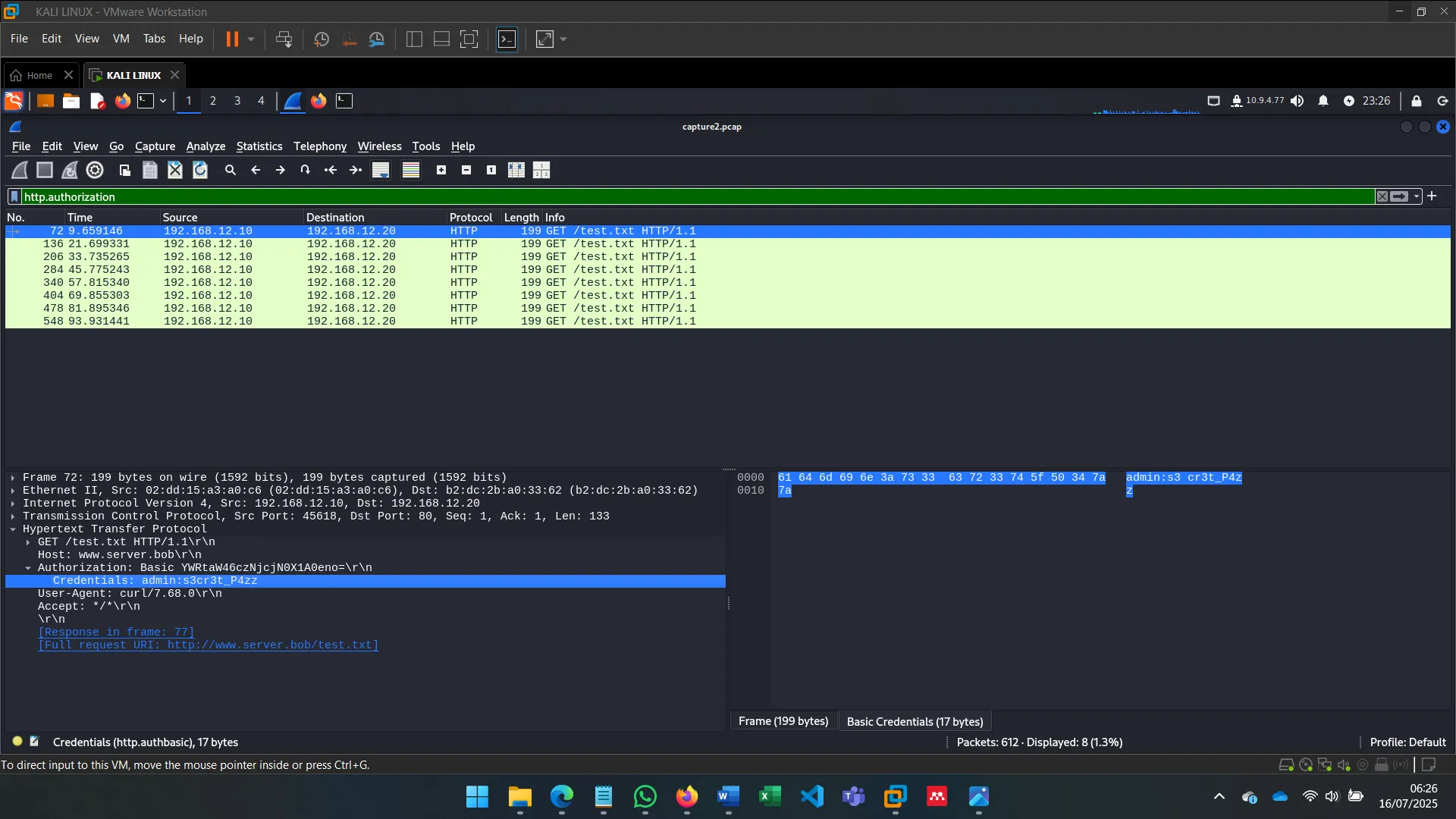Collapse the Hypertext Transfer Protocol section

tap(13, 529)
